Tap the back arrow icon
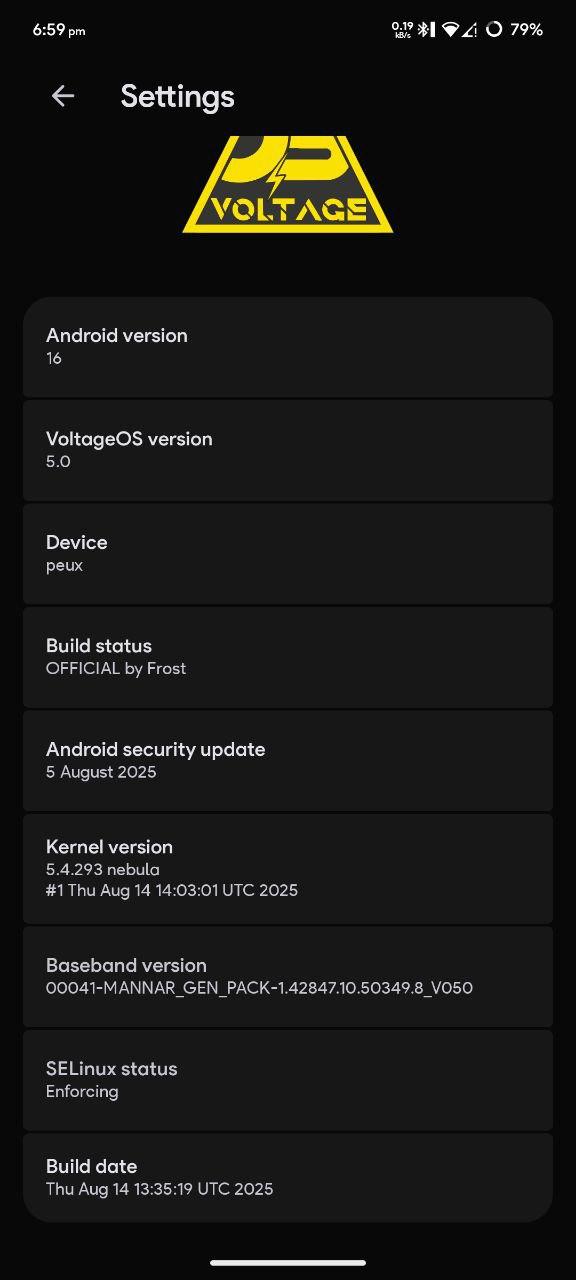This screenshot has height=1280, width=576. coord(63,96)
